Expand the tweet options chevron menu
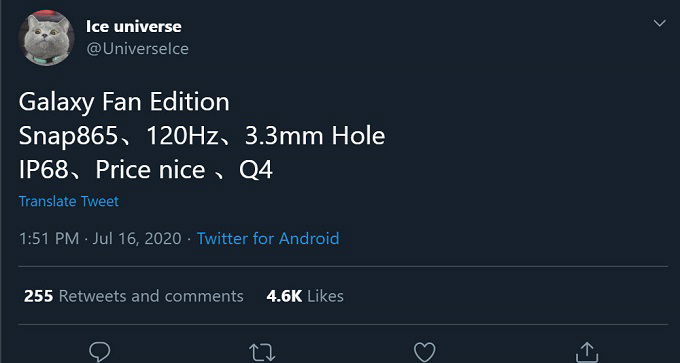Image resolution: width=680 pixels, height=363 pixels. point(660,23)
